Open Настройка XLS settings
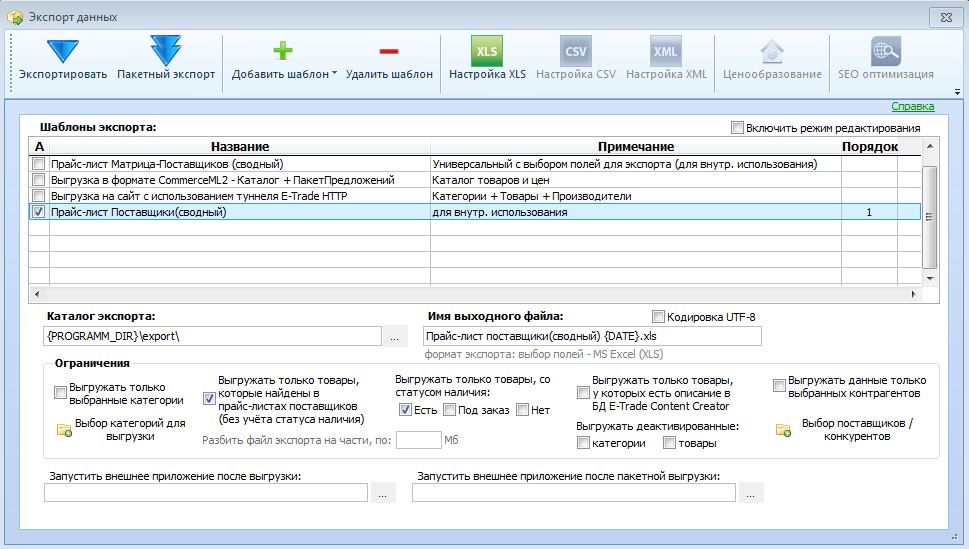The width and height of the screenshot is (969, 549). [487, 59]
